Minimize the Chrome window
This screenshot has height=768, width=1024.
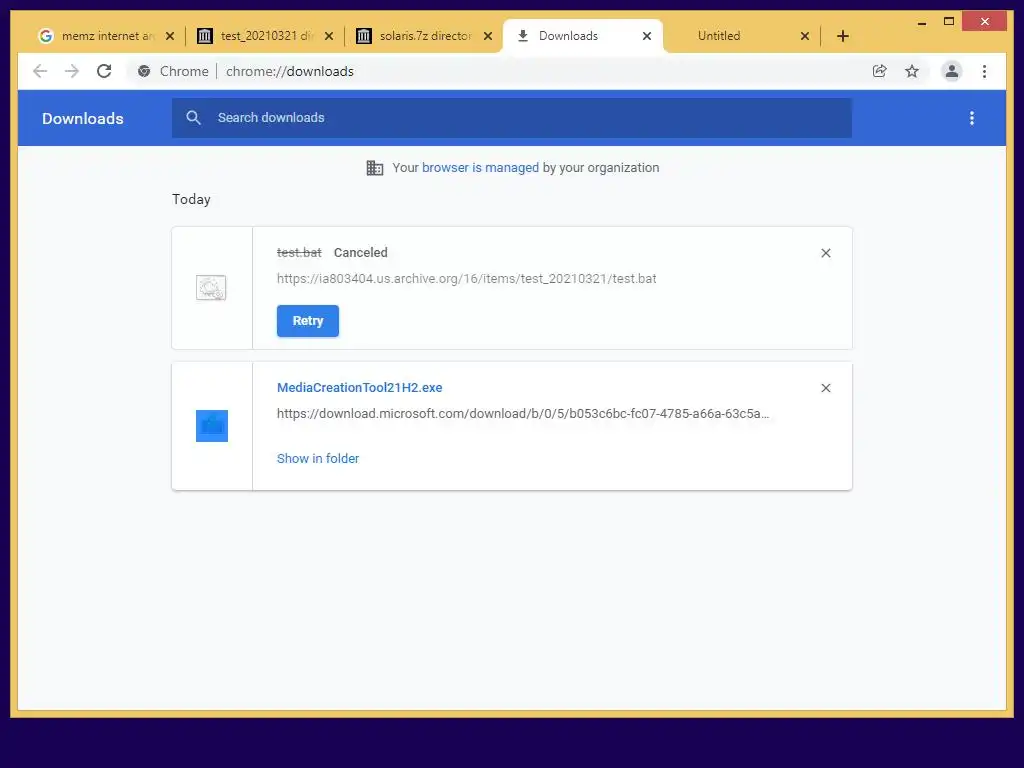click(x=921, y=22)
